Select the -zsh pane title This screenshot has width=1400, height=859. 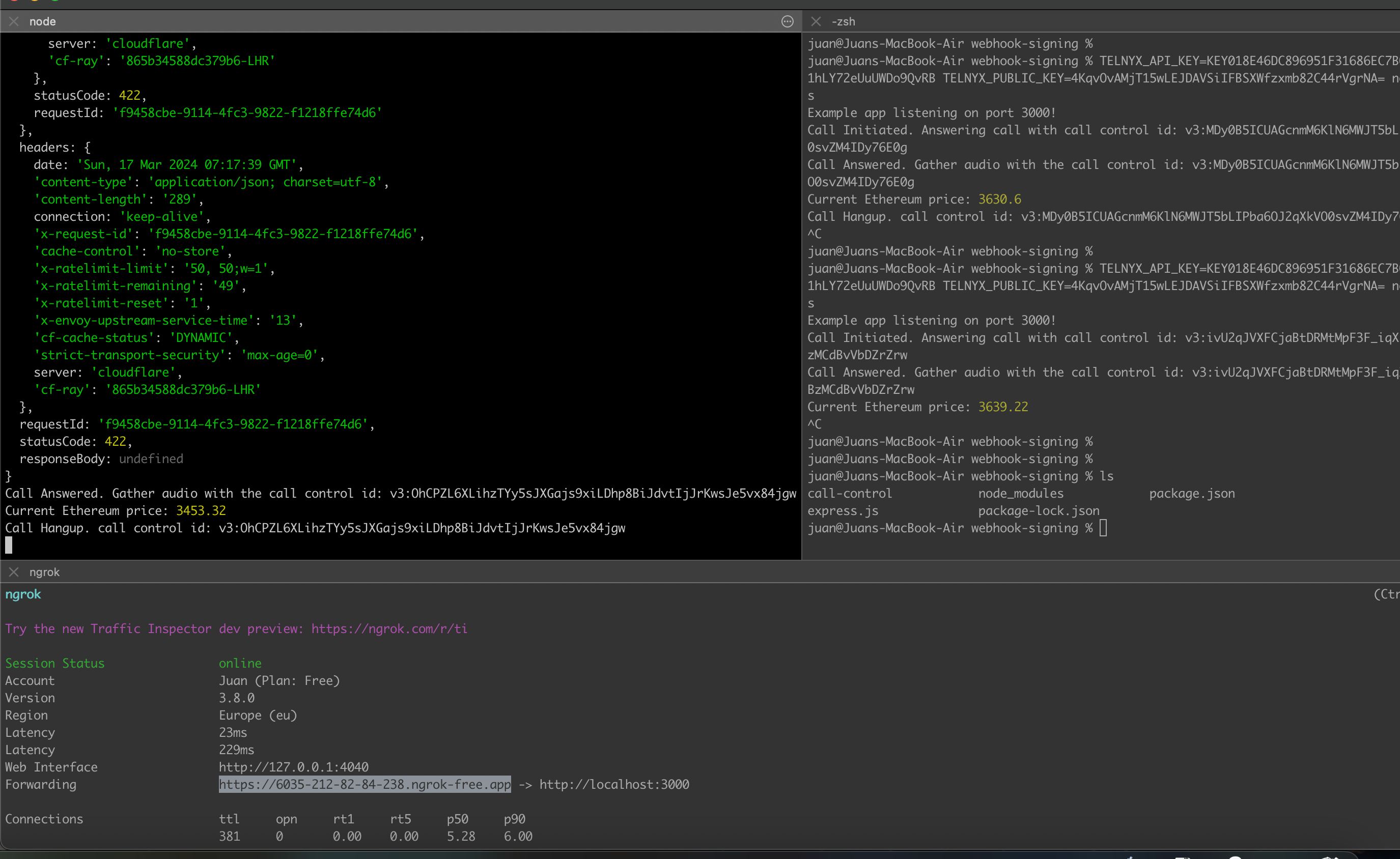[843, 21]
